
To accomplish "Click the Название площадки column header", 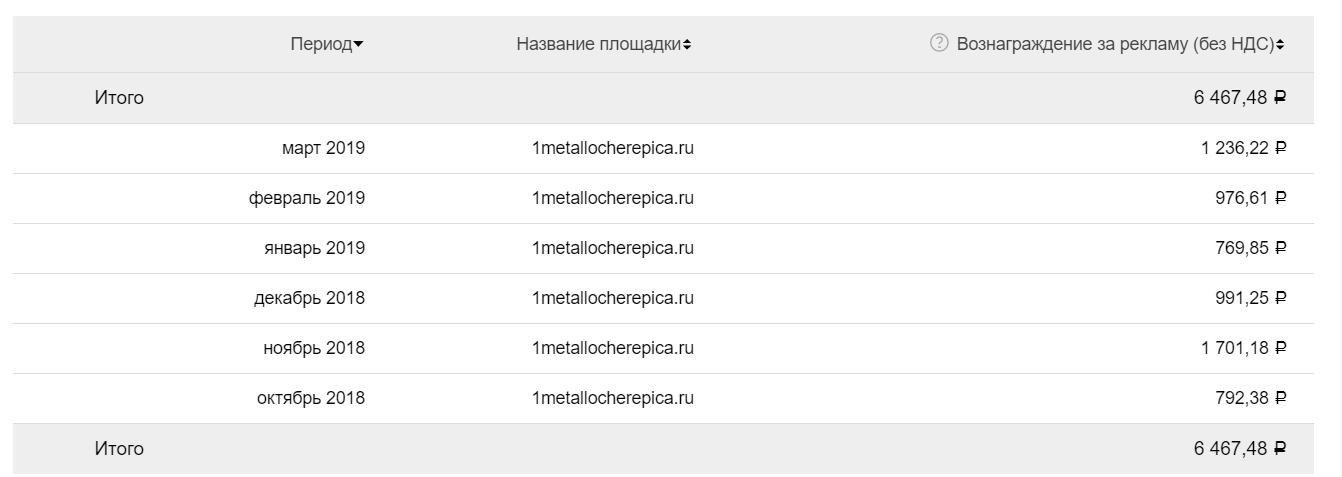I will tap(599, 44).
